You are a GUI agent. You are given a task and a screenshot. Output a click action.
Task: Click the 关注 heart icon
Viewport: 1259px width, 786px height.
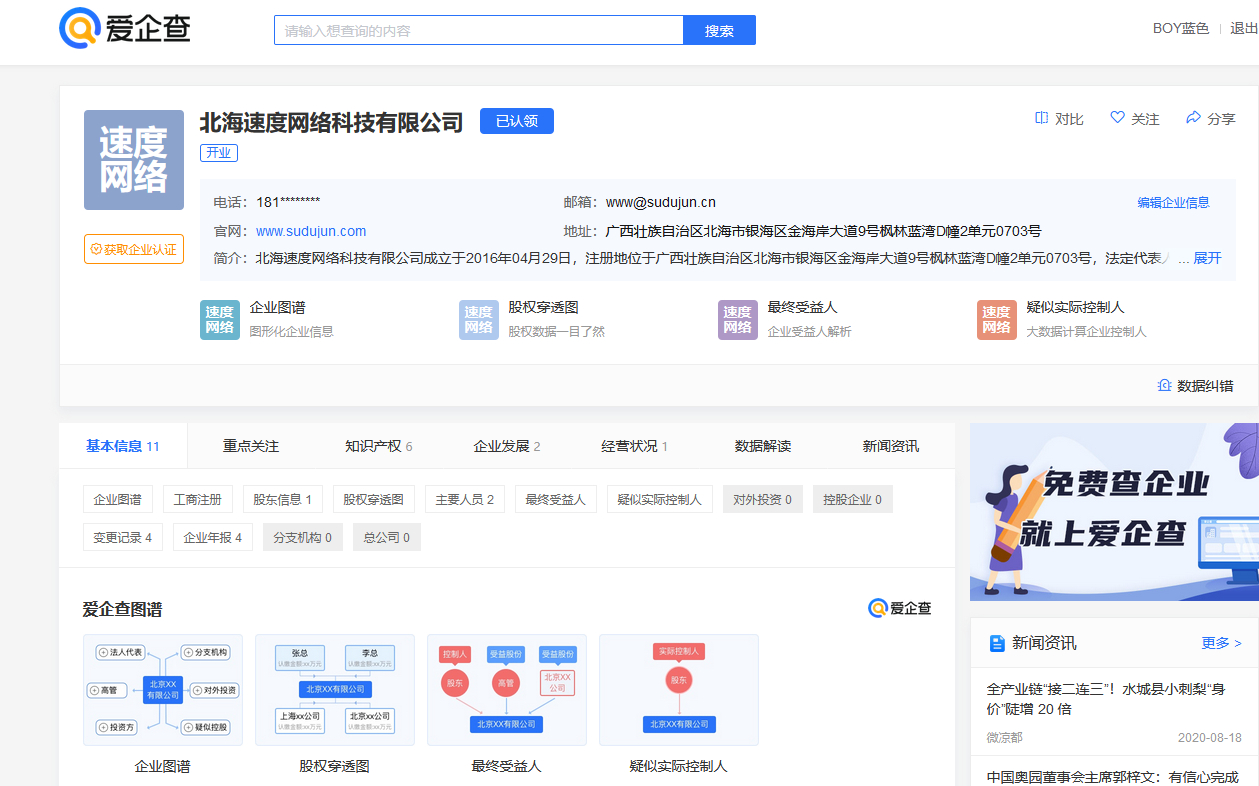point(1118,118)
